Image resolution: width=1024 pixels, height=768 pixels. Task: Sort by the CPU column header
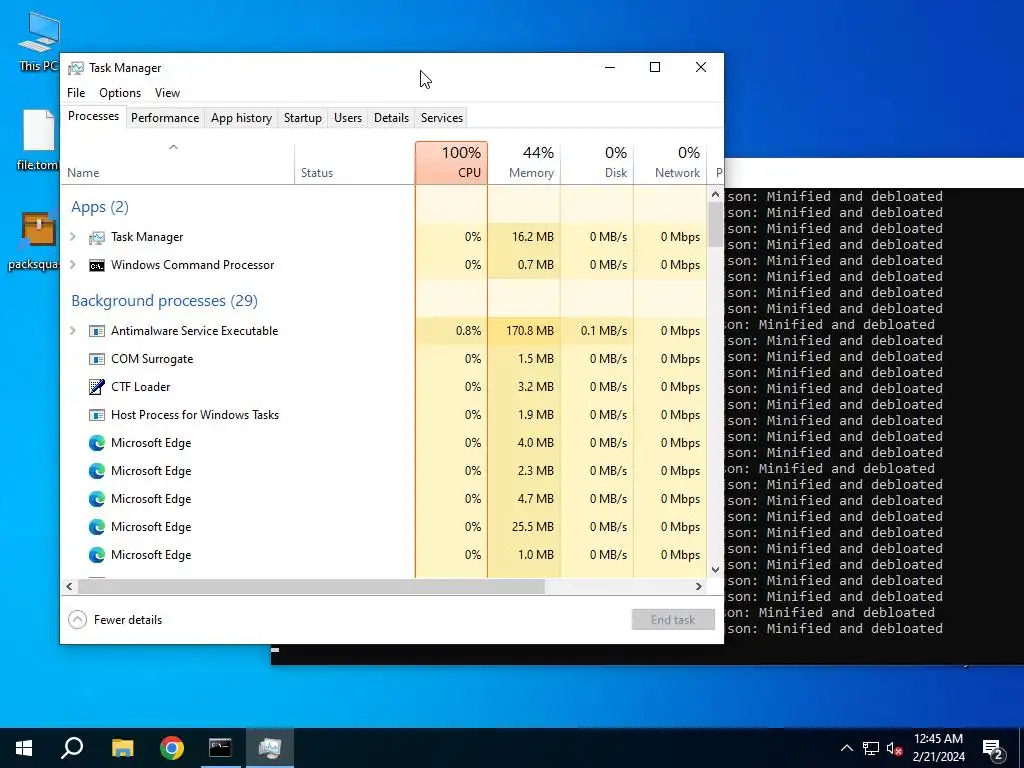[451, 163]
